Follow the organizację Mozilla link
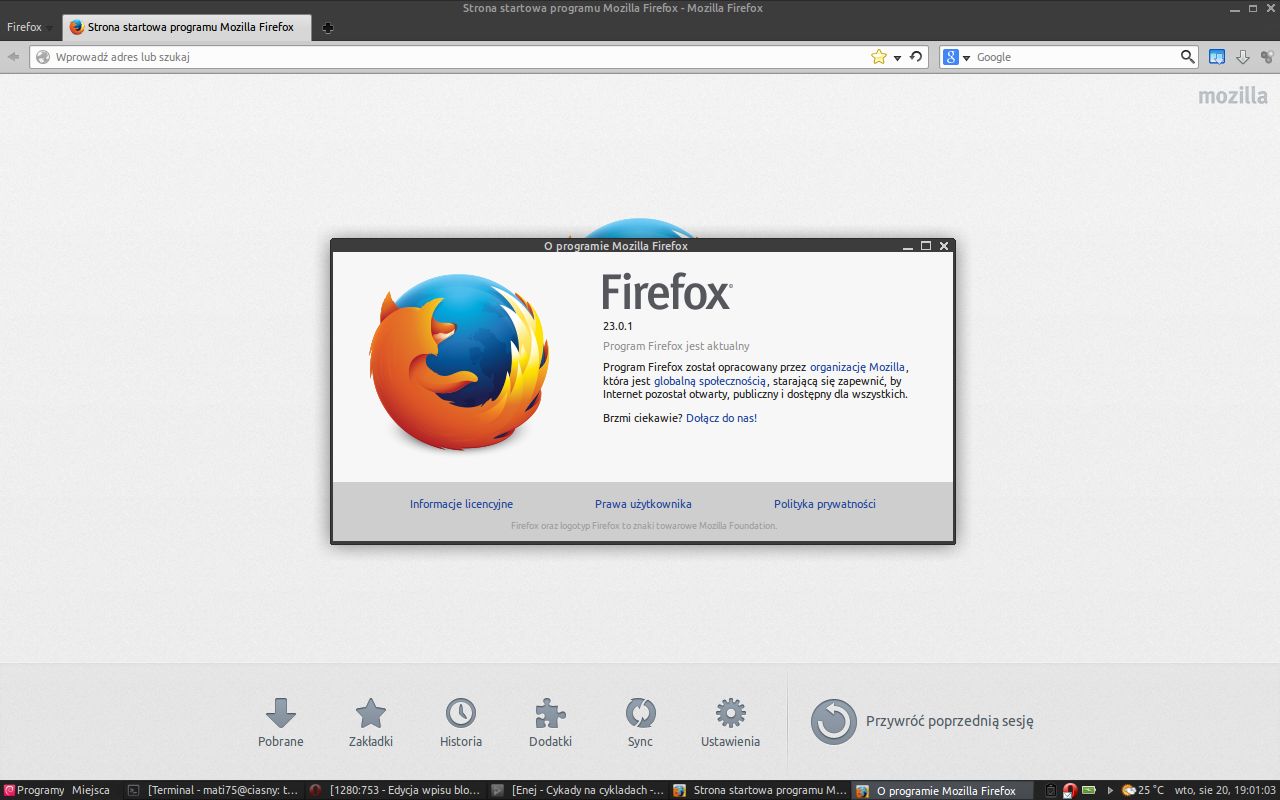This screenshot has width=1280, height=800. tap(857, 367)
